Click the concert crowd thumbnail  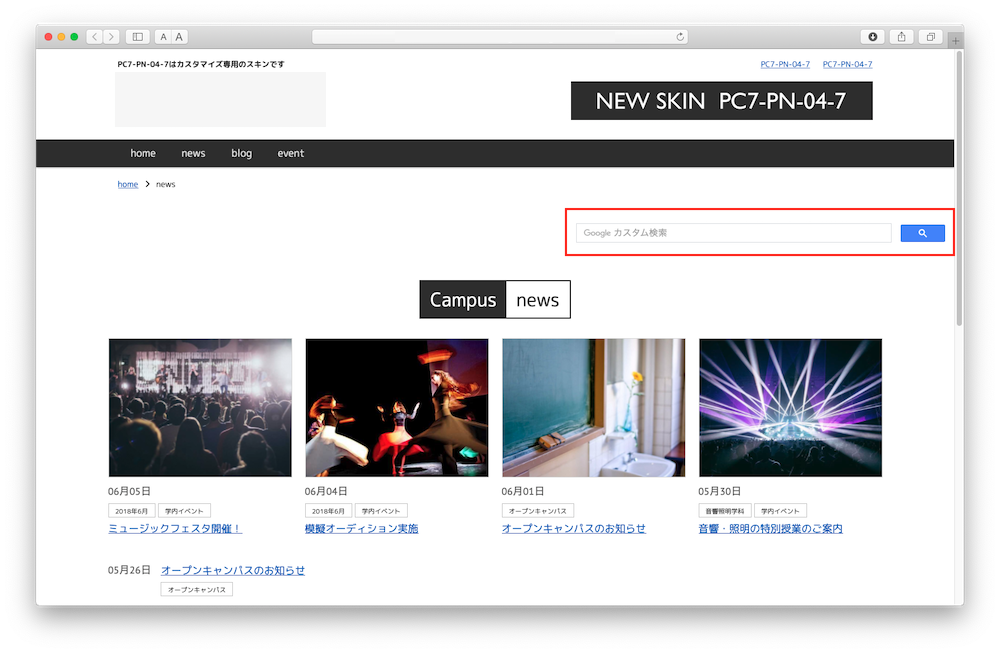[x=200, y=407]
